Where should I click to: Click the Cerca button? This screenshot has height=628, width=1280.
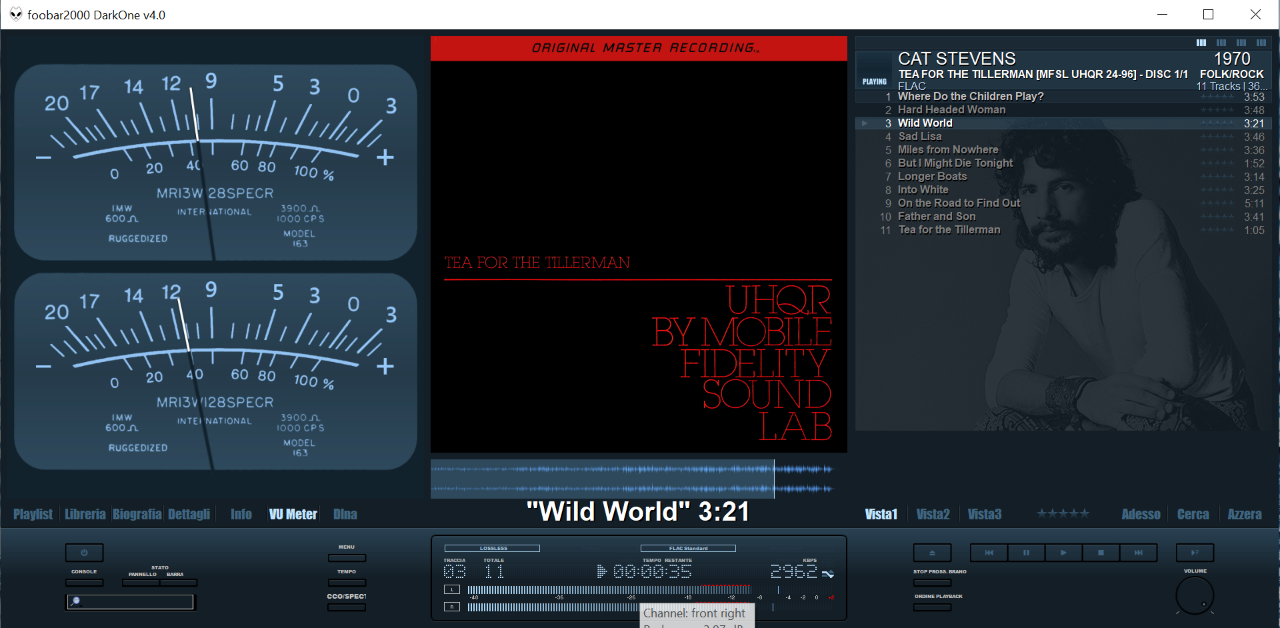coord(1193,514)
